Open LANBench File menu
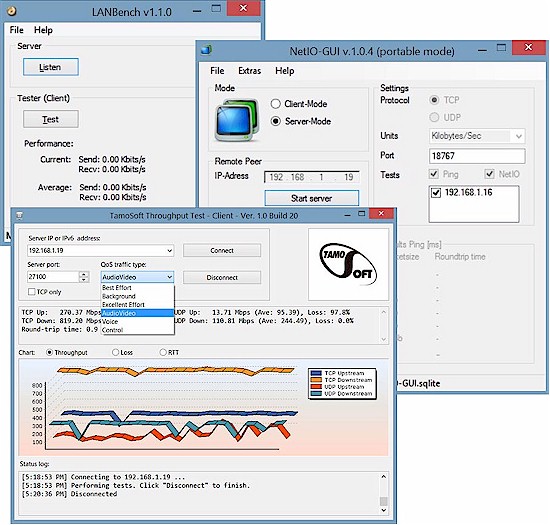Image resolution: width=550 pixels, height=525 pixels. [x=16, y=30]
